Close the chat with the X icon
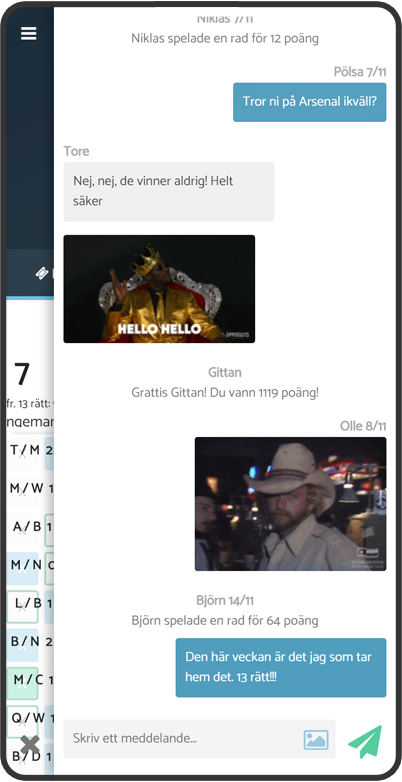This screenshot has height=782, width=402. point(30,745)
